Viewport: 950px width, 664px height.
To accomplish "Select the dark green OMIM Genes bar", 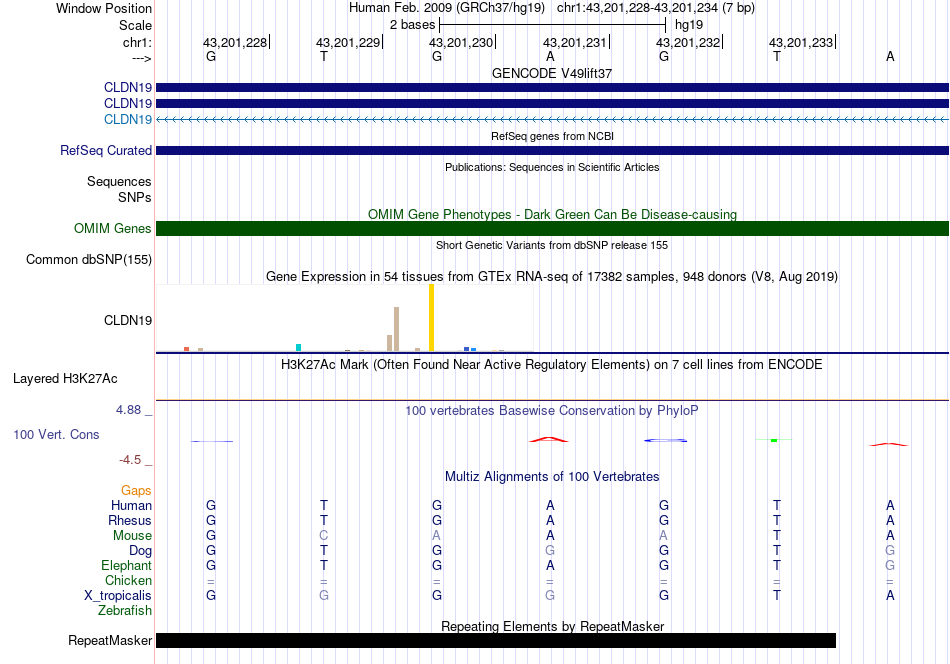I will [x=552, y=228].
